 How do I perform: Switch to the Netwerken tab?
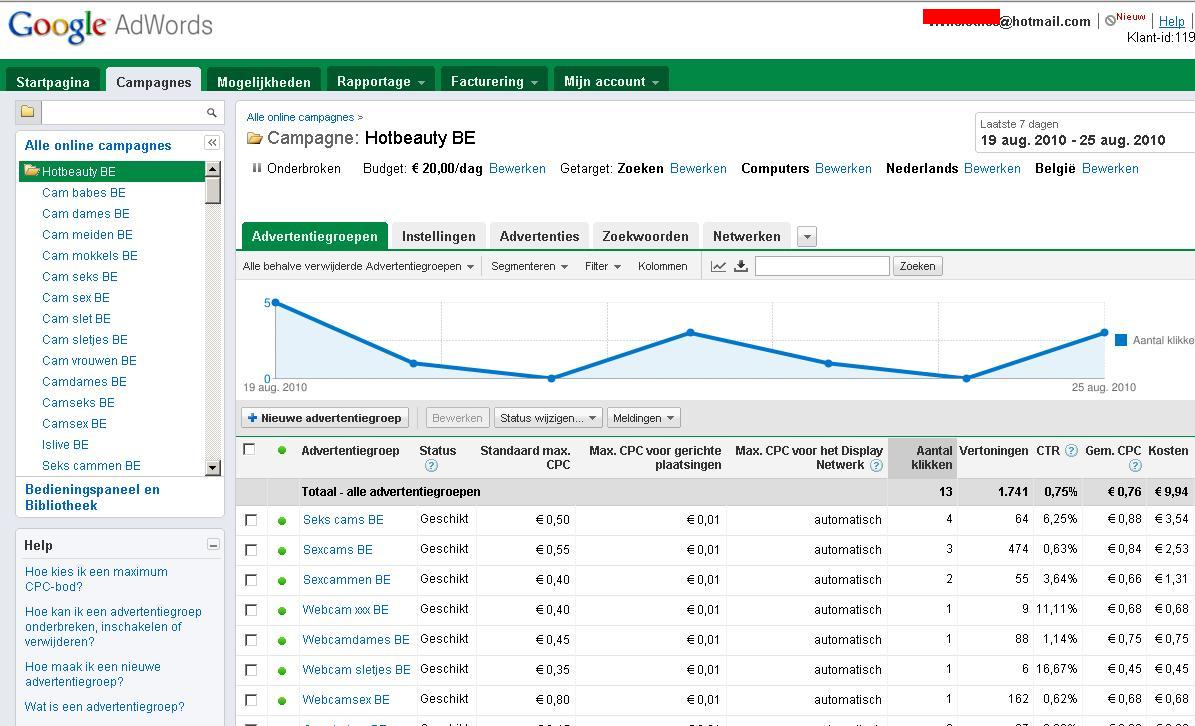tap(747, 236)
